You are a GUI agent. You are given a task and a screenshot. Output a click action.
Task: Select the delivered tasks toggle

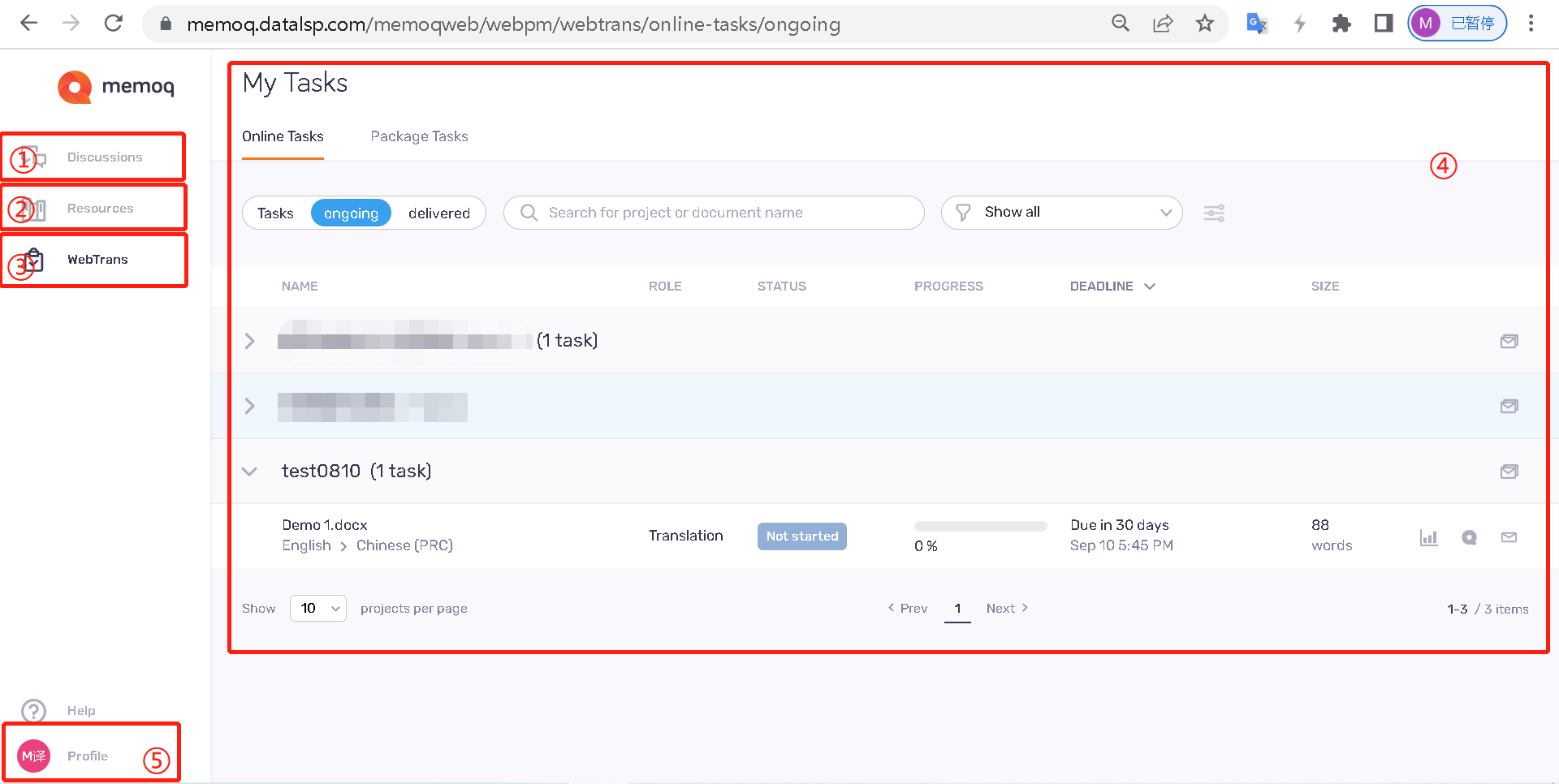439,213
